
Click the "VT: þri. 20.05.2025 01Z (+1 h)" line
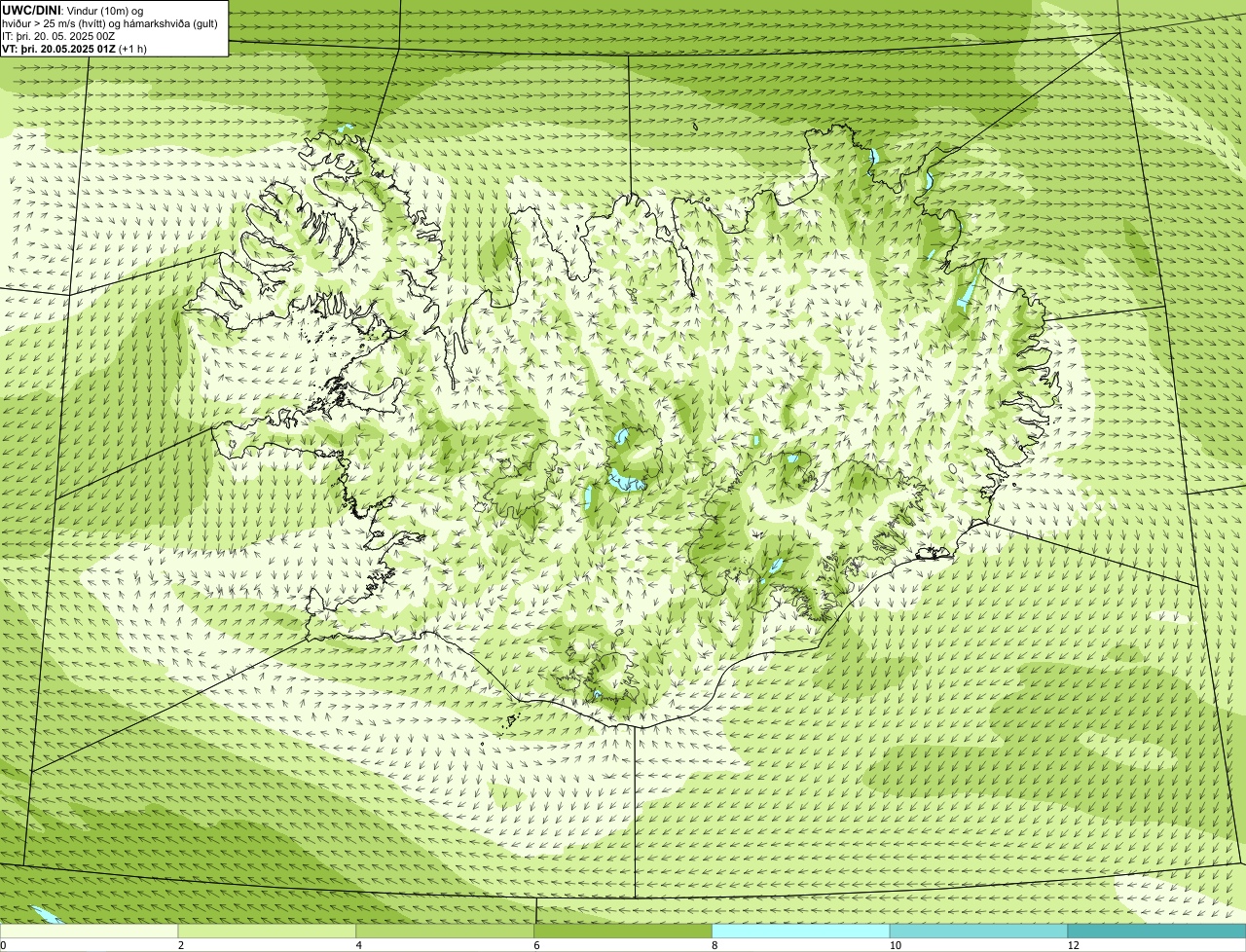point(74,48)
